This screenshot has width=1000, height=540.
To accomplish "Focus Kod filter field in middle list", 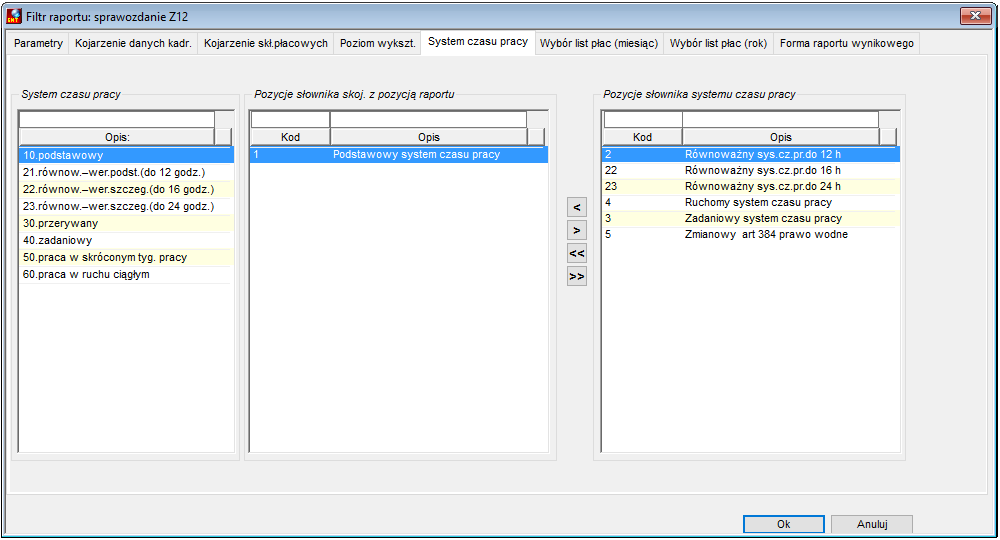I will 290,120.
